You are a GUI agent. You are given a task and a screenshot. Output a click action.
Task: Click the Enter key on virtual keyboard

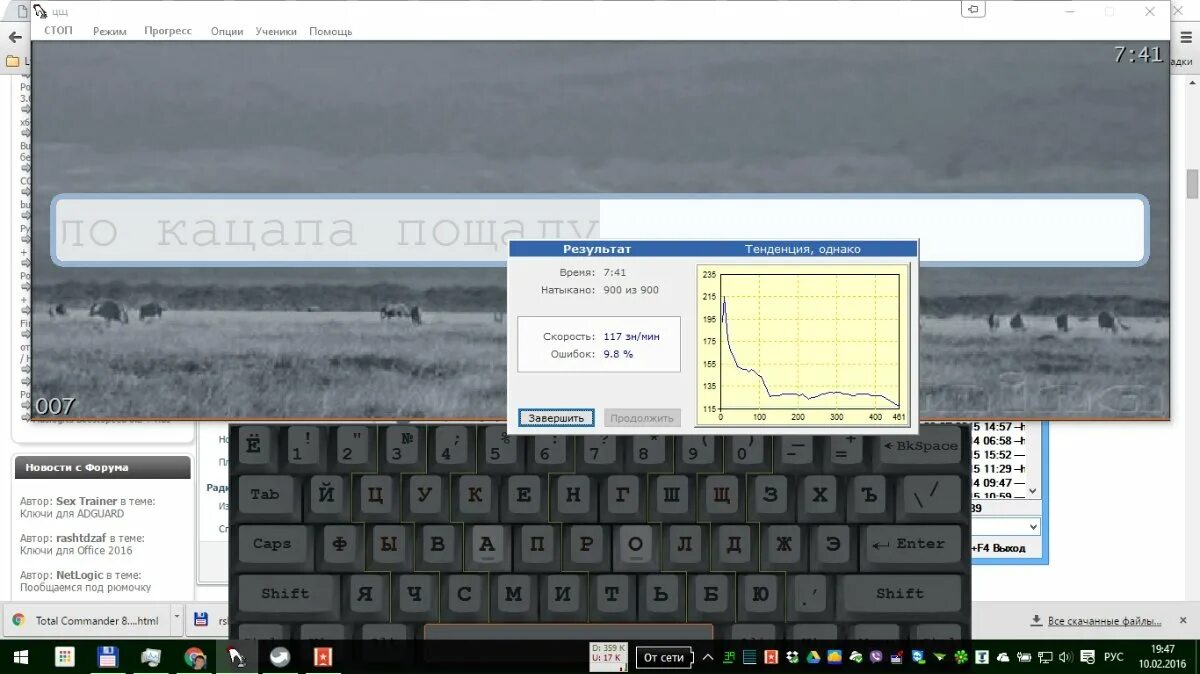point(914,544)
